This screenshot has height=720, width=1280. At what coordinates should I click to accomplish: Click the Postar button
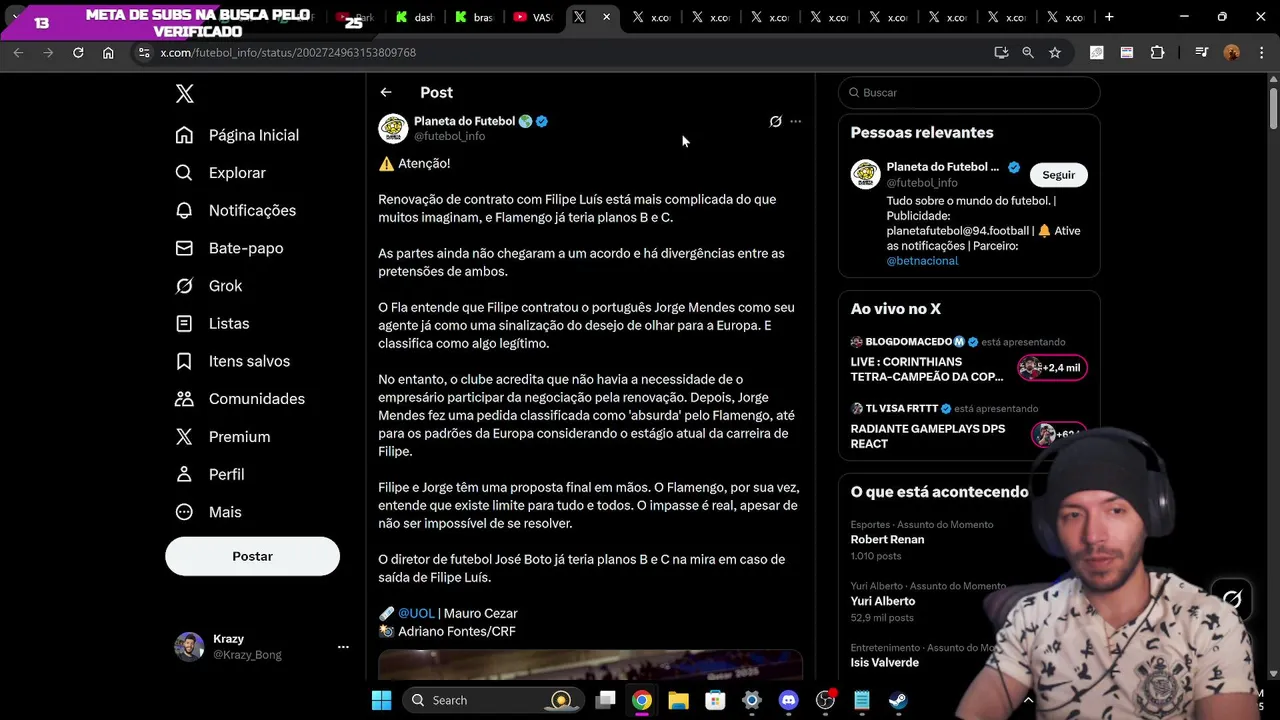click(x=252, y=556)
